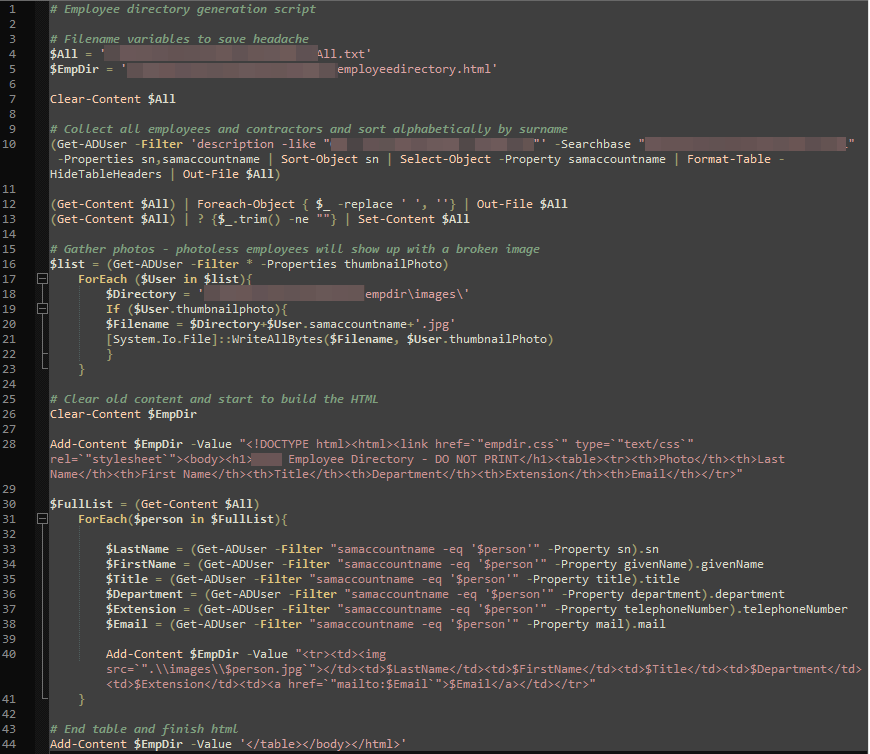Click the '$Extension' variable on line 37
The width and height of the screenshot is (870, 754).
140,609
